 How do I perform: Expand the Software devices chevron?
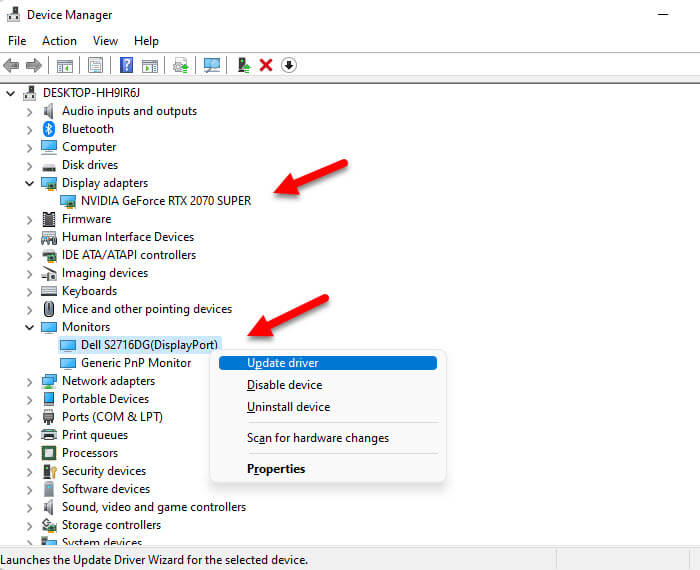(x=29, y=490)
